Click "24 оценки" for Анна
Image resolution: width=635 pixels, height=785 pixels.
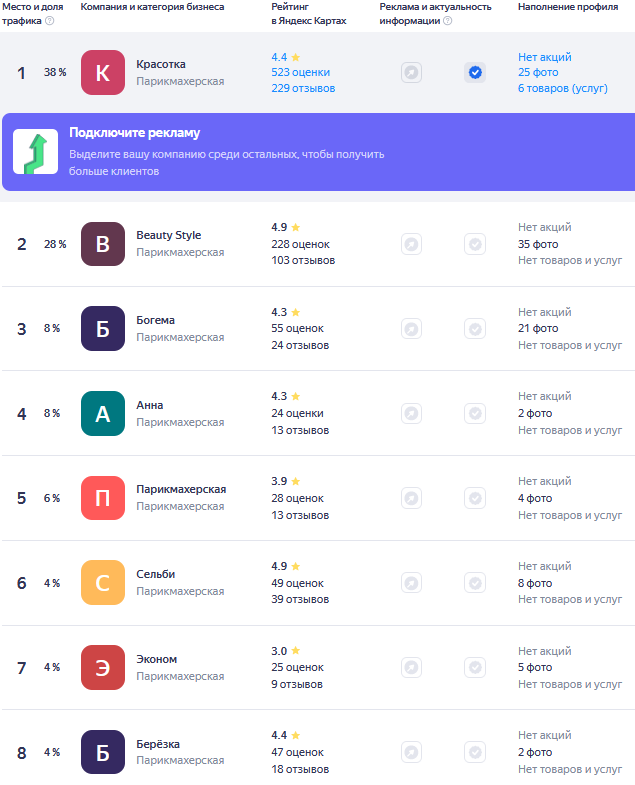click(297, 414)
